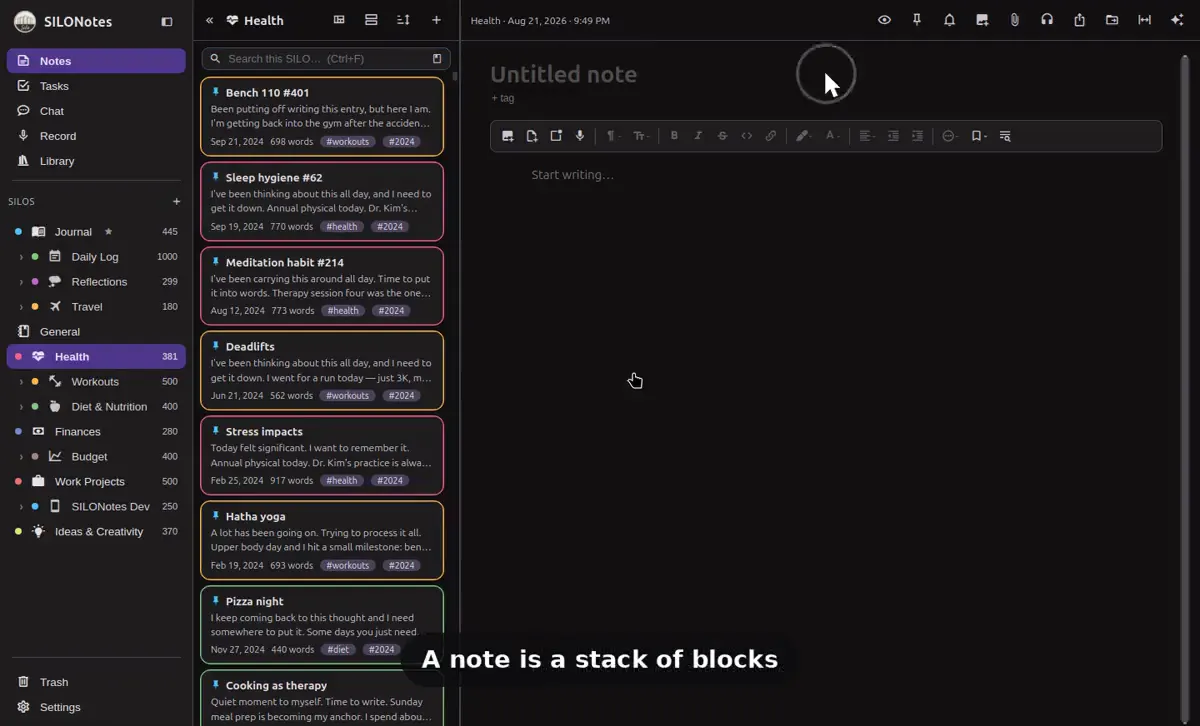Image resolution: width=1200 pixels, height=726 pixels.
Task: Increase indent in editor toolbar
Action: coord(917,136)
